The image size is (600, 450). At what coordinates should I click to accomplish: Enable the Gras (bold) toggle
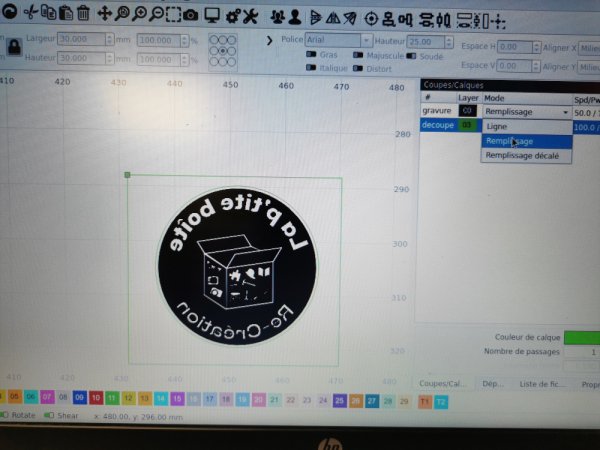[310, 55]
